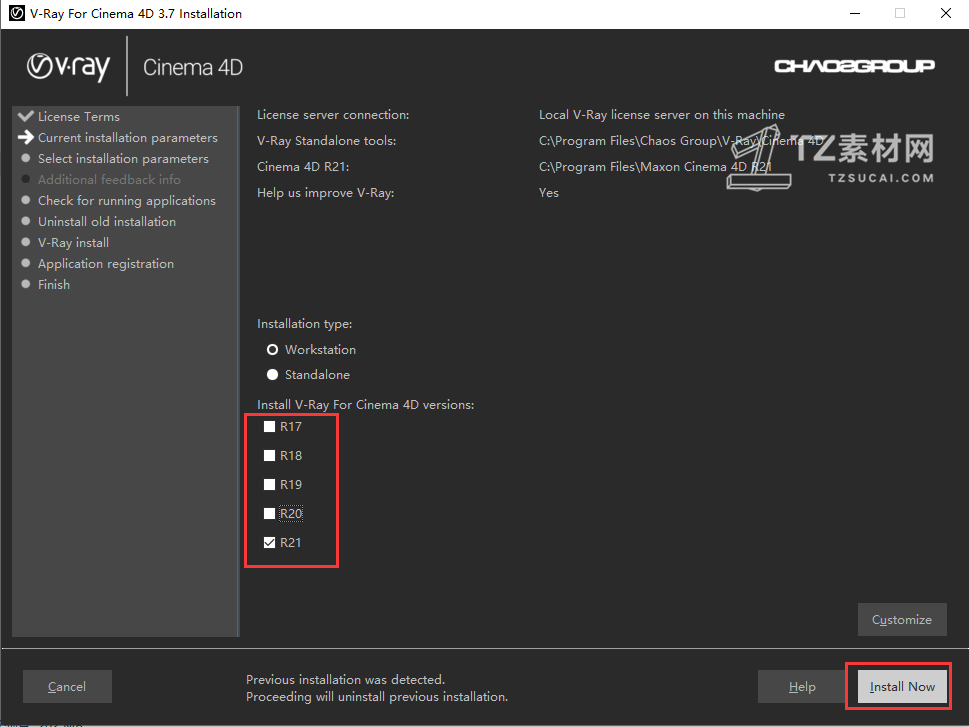Viewport: 969px width, 727px height.
Task: Click the Previous installation was detected message
Action: [x=345, y=680]
